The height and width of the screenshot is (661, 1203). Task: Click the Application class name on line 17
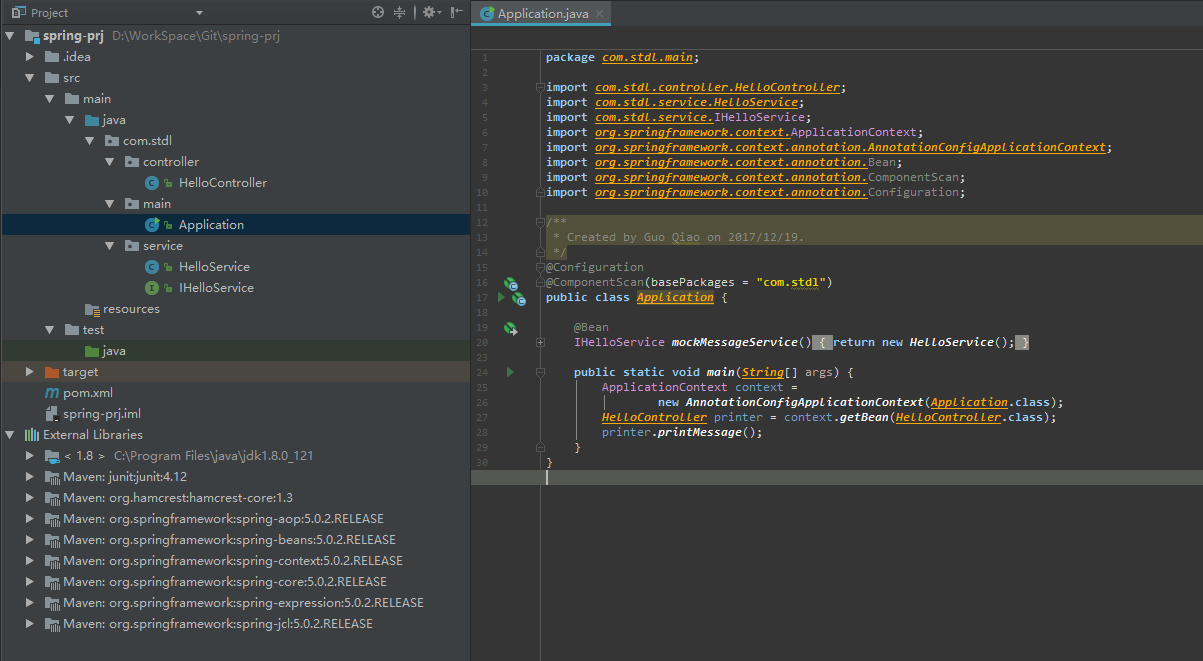(x=675, y=297)
